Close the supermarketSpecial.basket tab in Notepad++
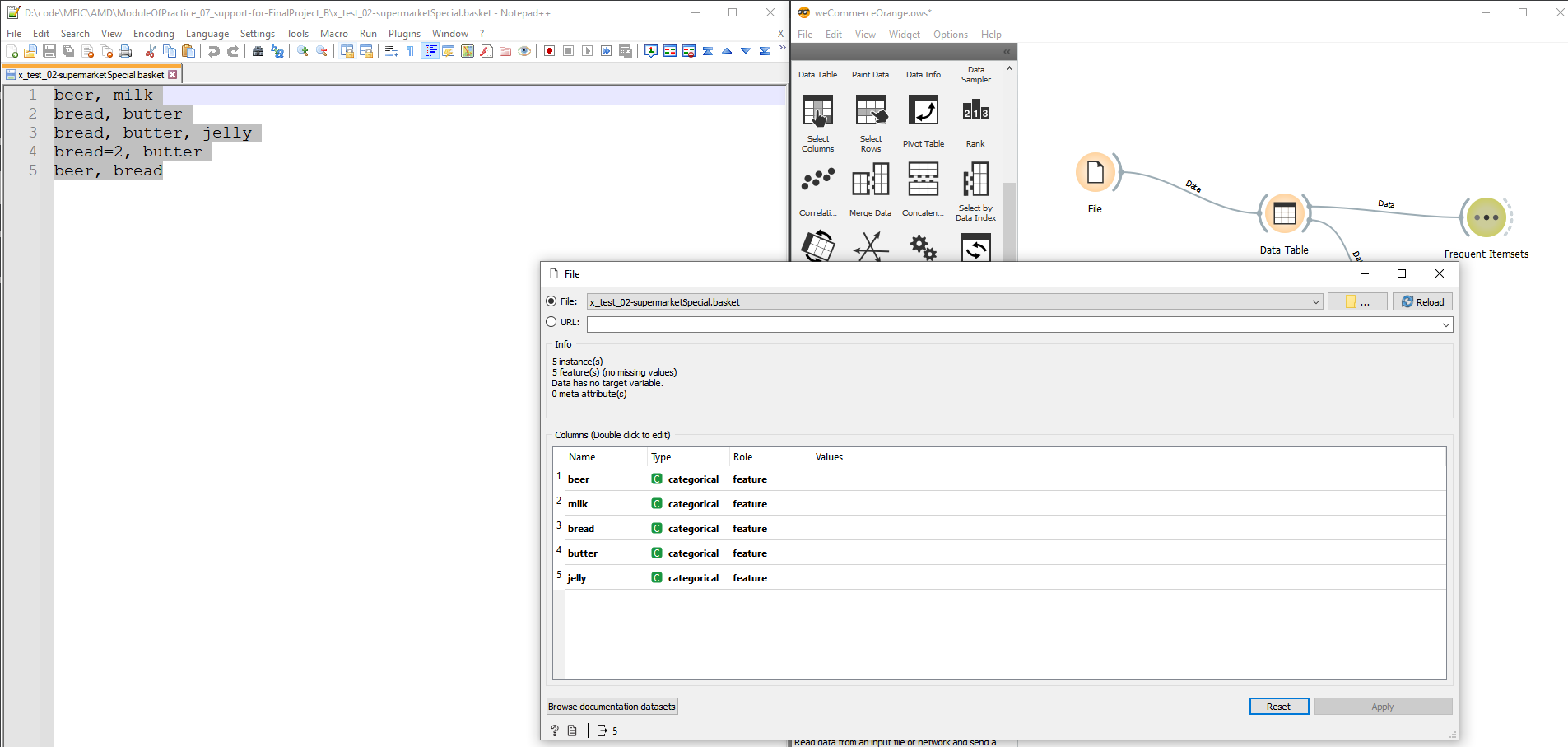1568x747 pixels. [x=173, y=75]
